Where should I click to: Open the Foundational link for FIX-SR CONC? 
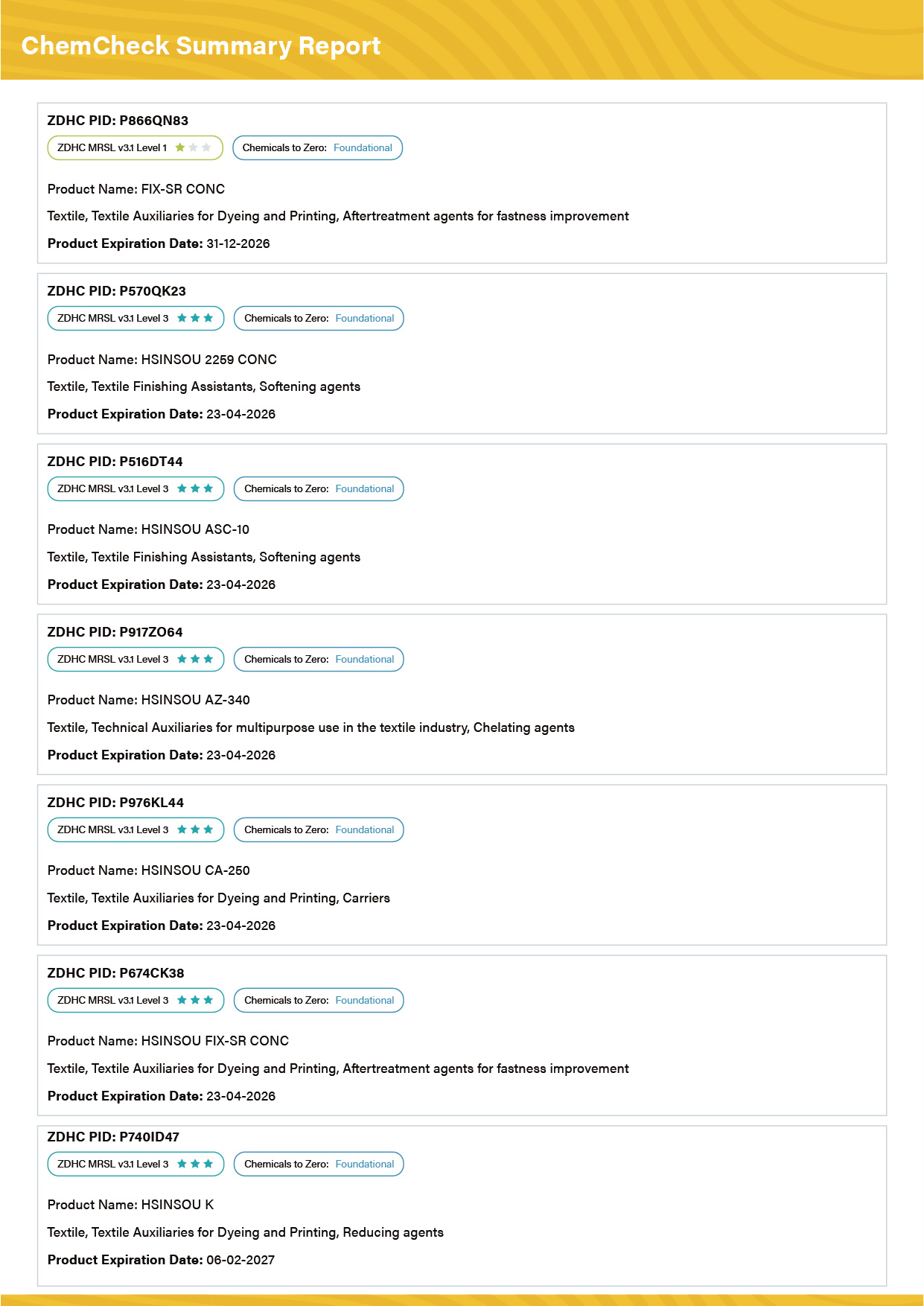point(363,147)
